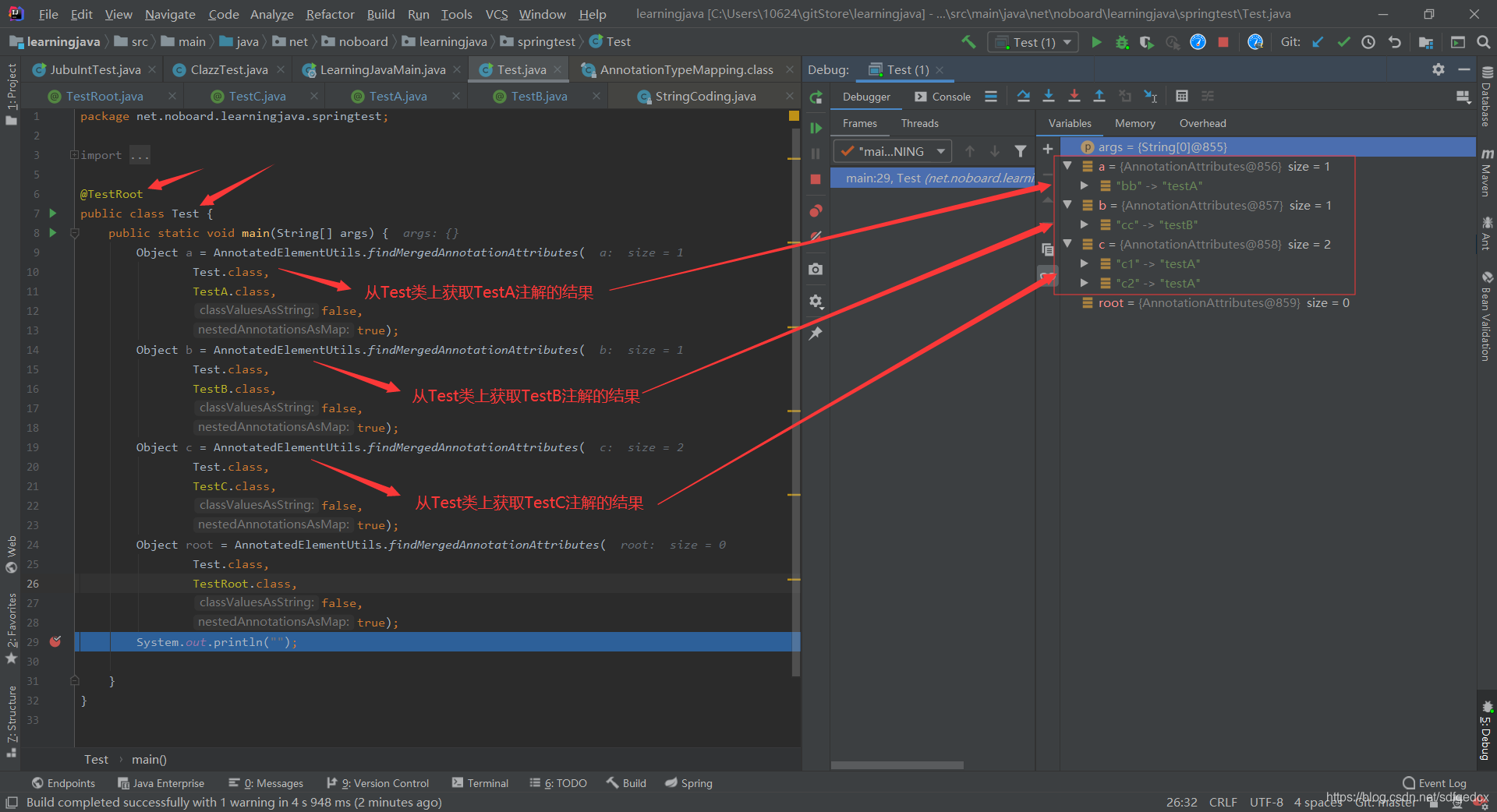Image resolution: width=1497 pixels, height=812 pixels.
Task: Pin the debug tab with pin icon
Action: [816, 334]
